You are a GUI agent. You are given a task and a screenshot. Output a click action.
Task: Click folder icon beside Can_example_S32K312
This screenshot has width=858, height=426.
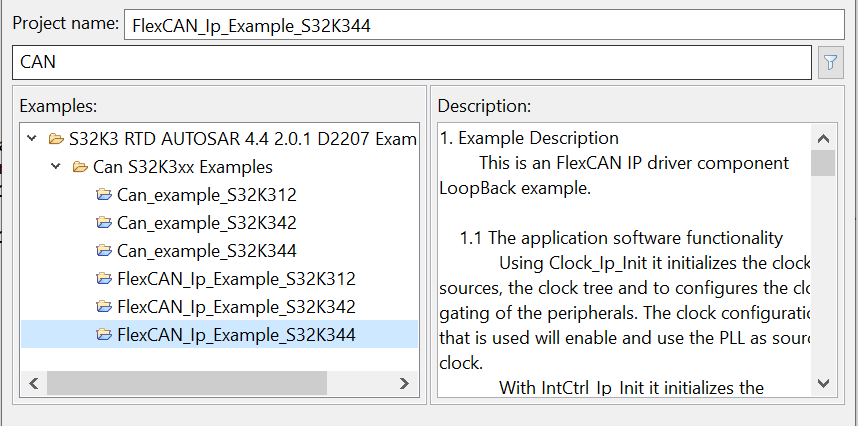pos(104,195)
